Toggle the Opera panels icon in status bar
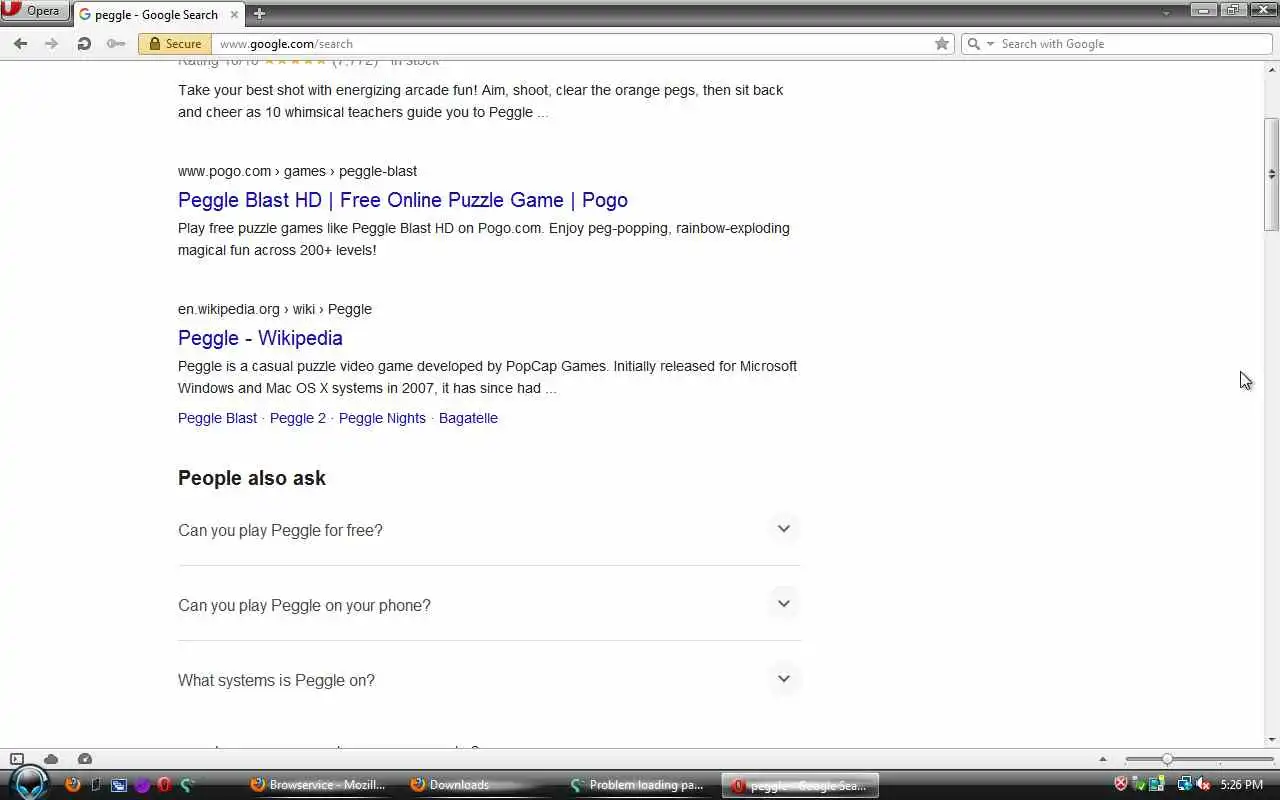This screenshot has height=800, width=1280. [17, 759]
